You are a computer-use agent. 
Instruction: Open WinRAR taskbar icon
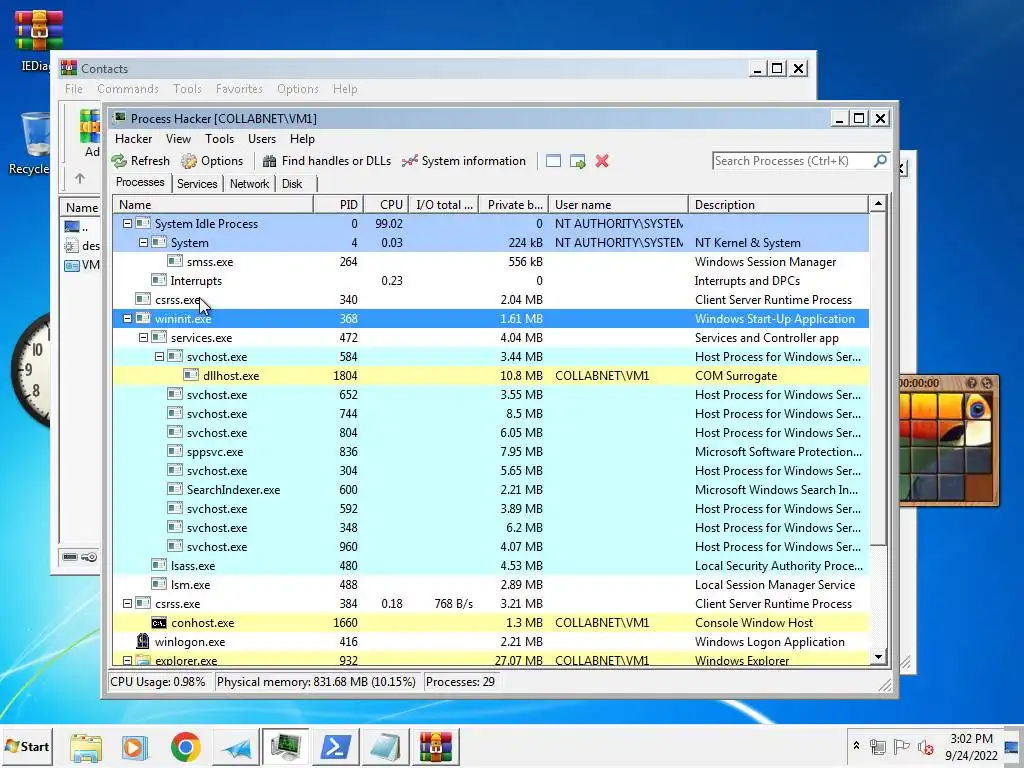point(436,747)
